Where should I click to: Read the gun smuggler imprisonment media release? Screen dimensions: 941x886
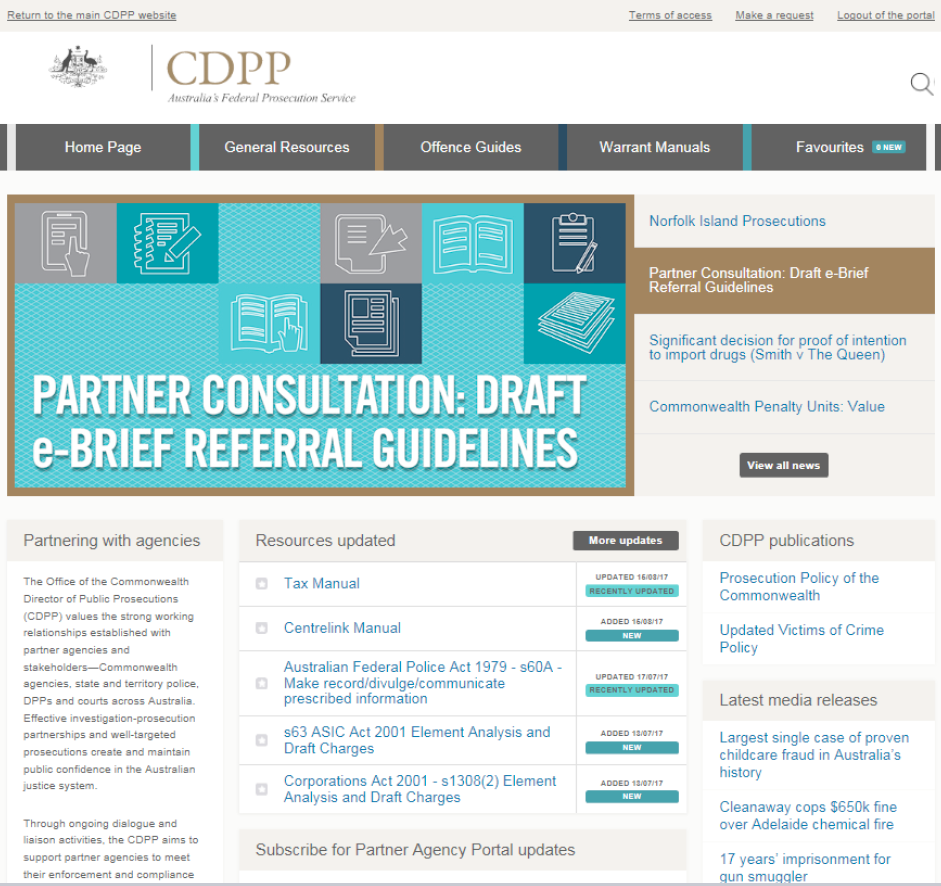[805, 868]
